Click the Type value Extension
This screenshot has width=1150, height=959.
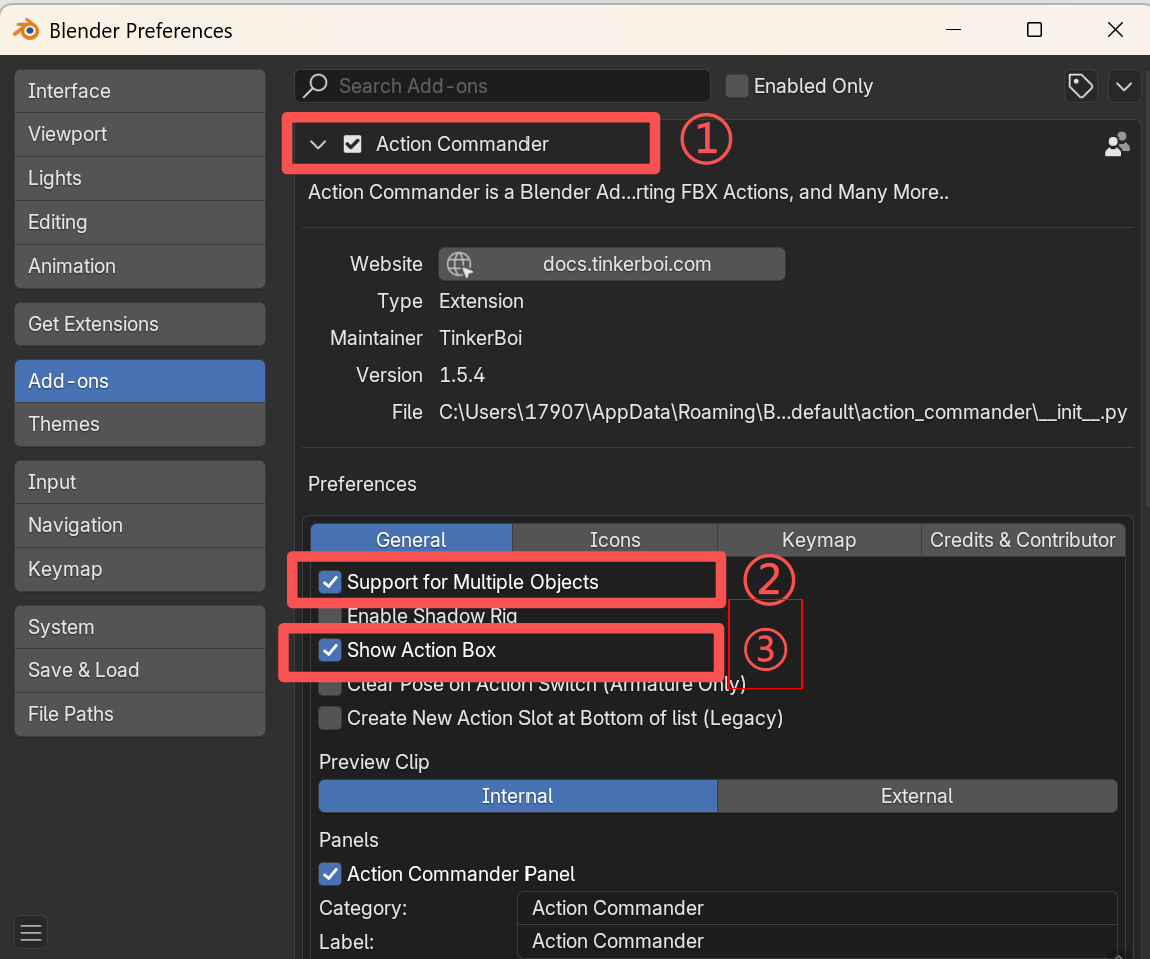click(481, 301)
